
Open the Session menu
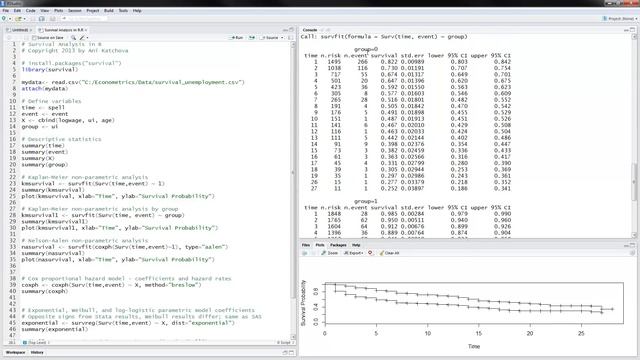tap(75, 11)
